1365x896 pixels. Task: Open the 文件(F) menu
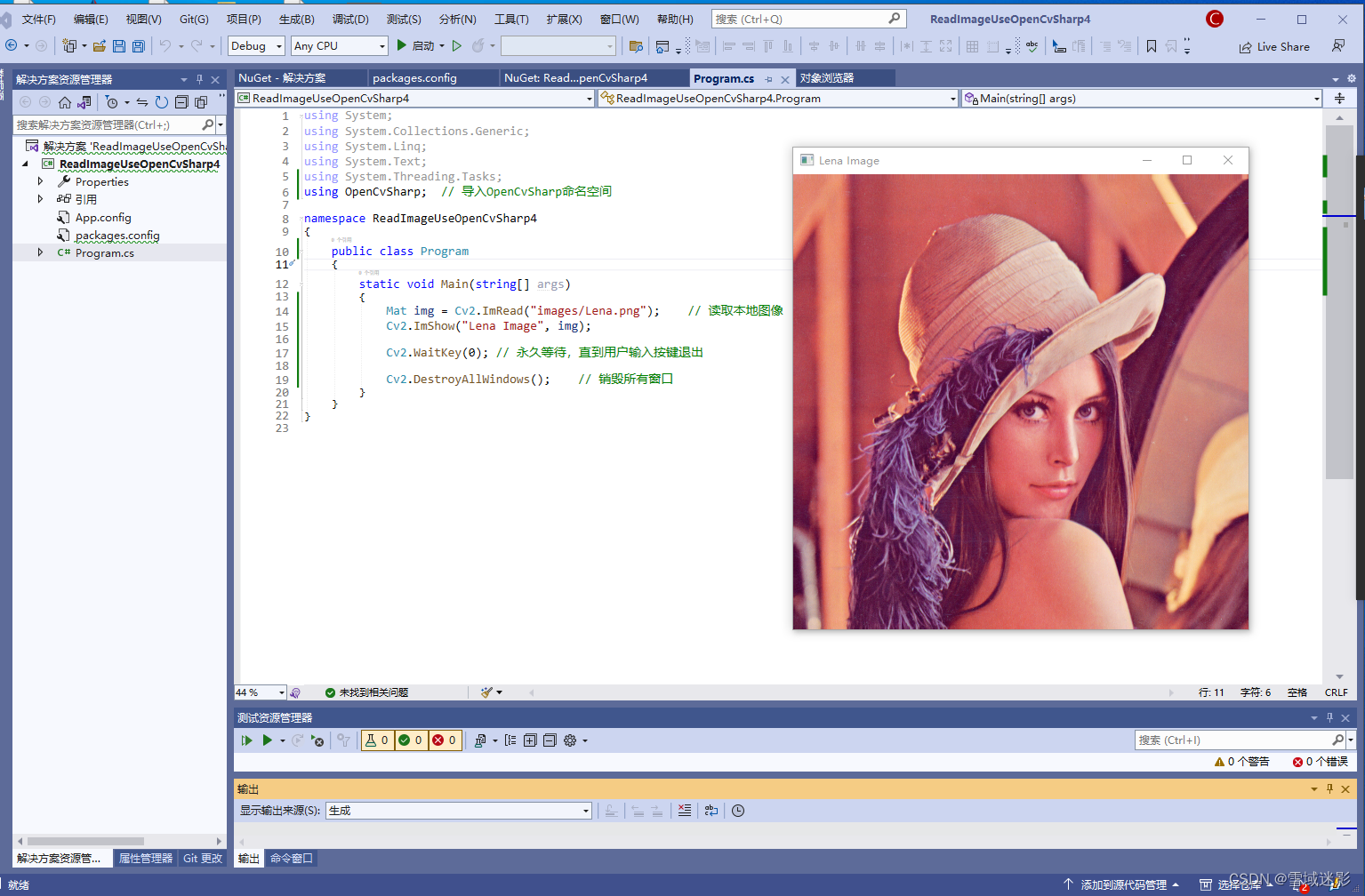click(38, 20)
